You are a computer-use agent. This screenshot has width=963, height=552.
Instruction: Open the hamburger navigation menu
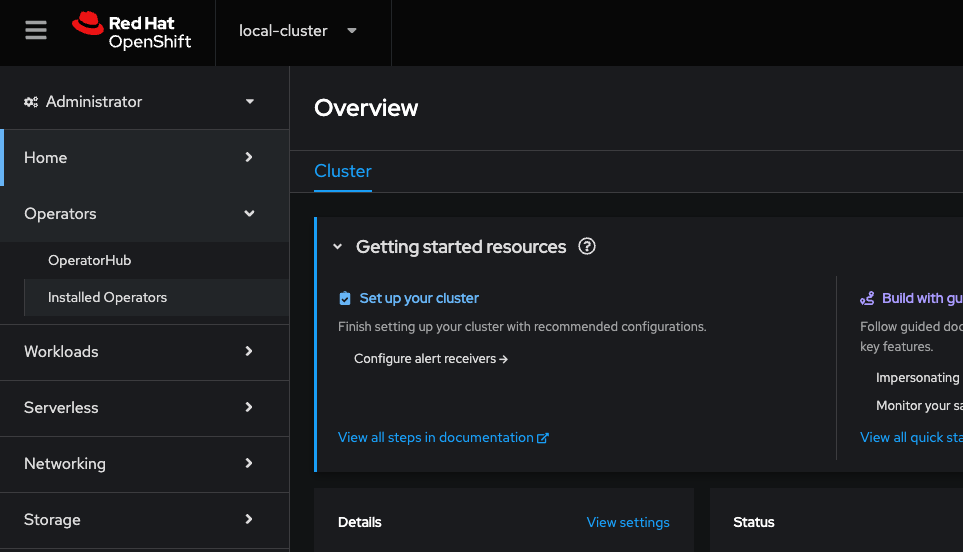pos(36,30)
